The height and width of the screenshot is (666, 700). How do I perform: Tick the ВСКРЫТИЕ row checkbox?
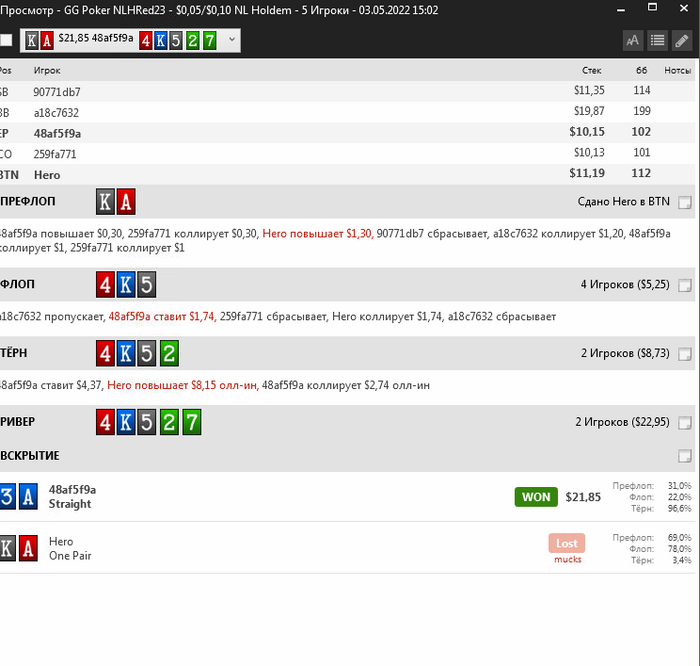point(684,456)
